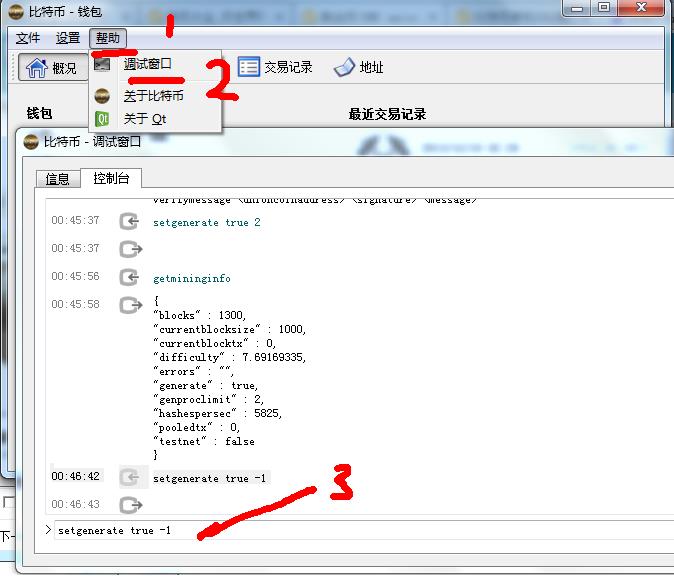Click input arrow icon at 00:45:37 setgenerate
Viewport: 674px width, 578px height.
coord(129,221)
